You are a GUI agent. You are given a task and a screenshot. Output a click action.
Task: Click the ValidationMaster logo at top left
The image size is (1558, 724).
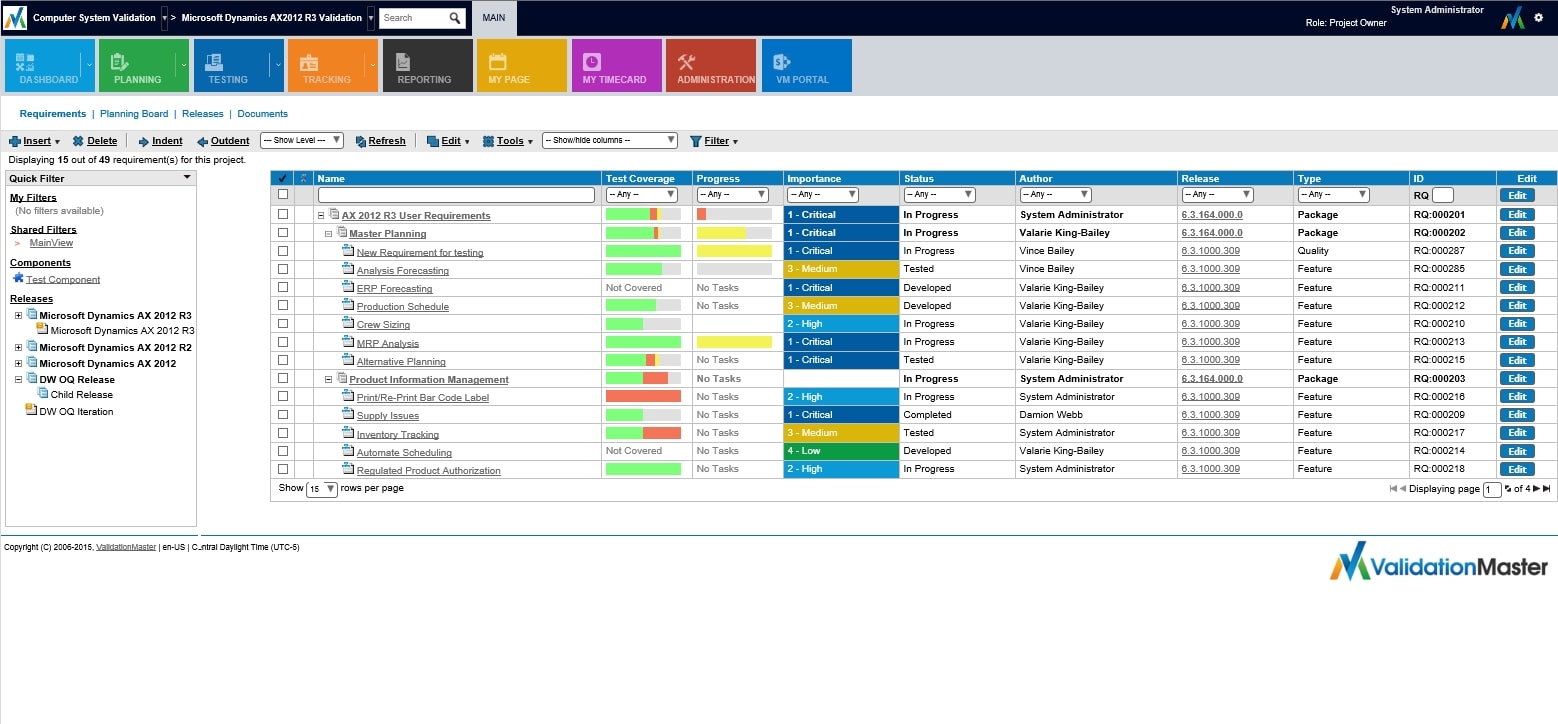click(x=15, y=18)
